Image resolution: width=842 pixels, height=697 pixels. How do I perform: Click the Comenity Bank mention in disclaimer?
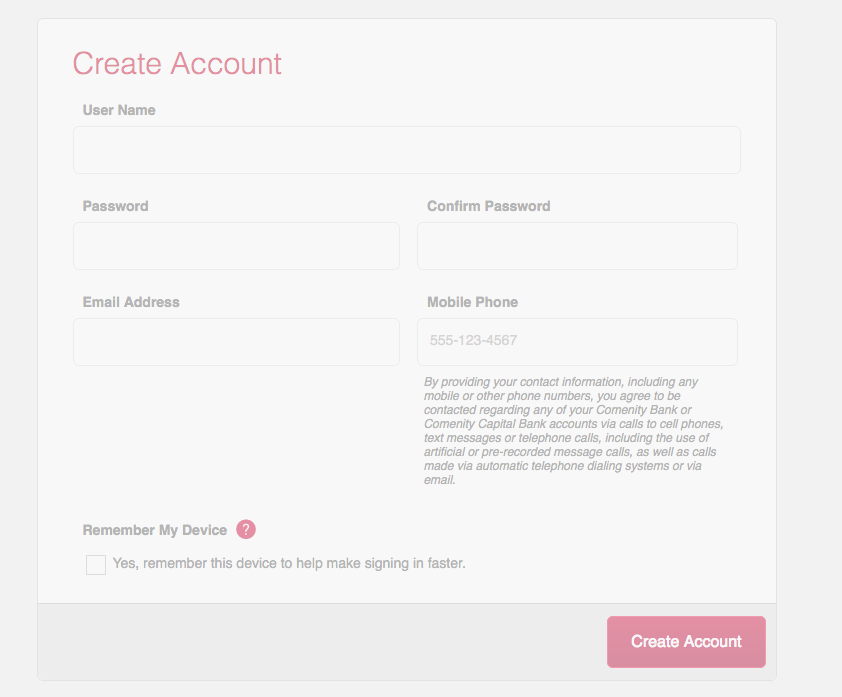click(x=637, y=410)
